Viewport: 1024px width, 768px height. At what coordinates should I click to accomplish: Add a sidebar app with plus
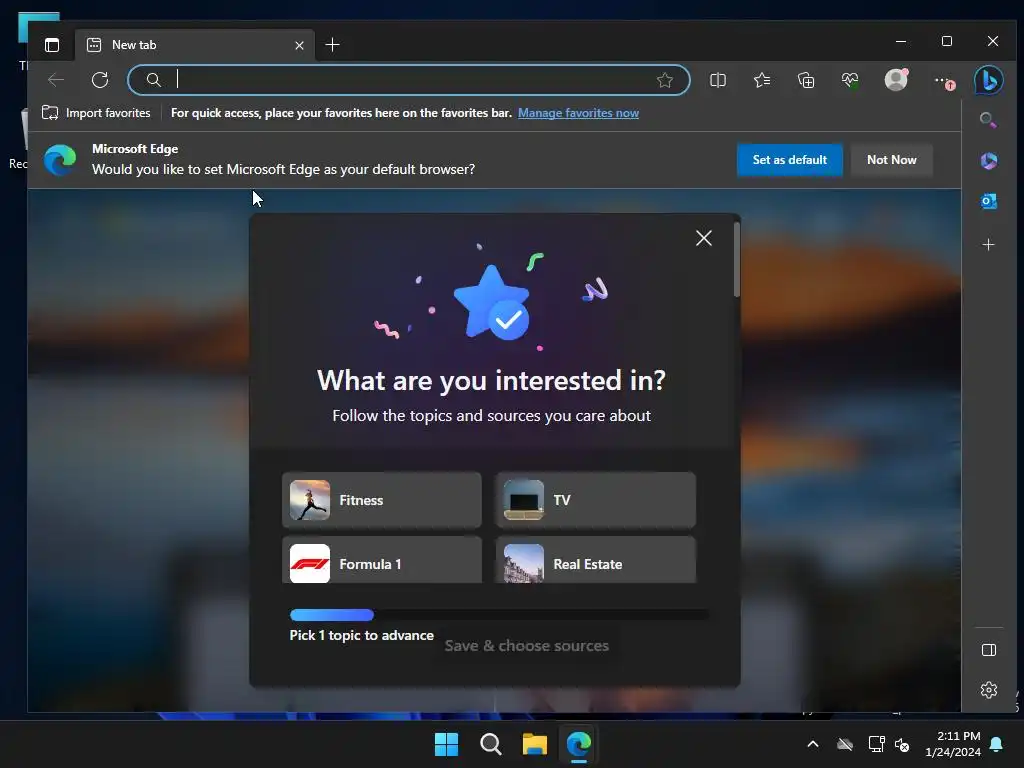[x=989, y=245]
